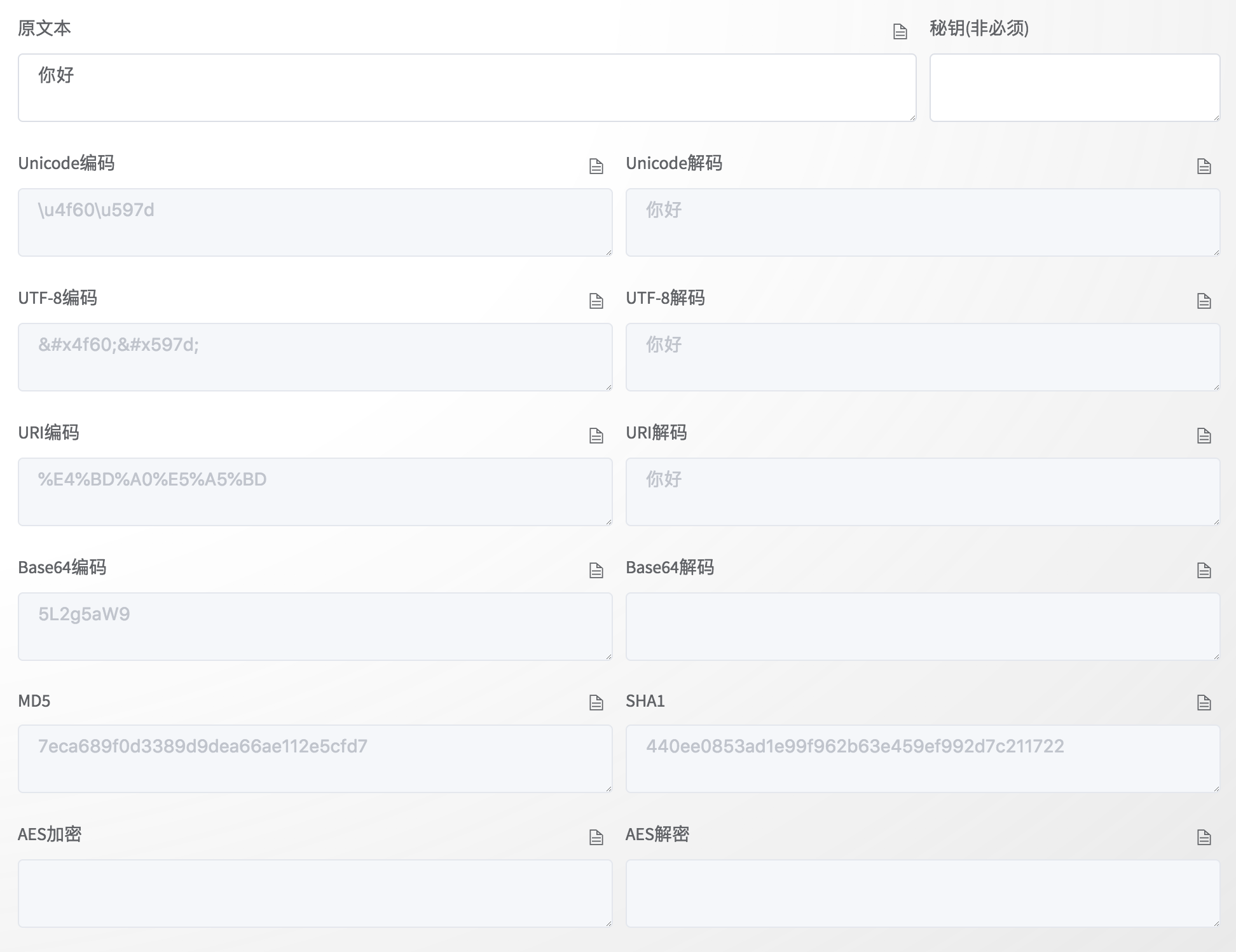Click the copy icon for UTF-8解码
Screen dimensions: 1236x952
pyautogui.click(x=1204, y=301)
